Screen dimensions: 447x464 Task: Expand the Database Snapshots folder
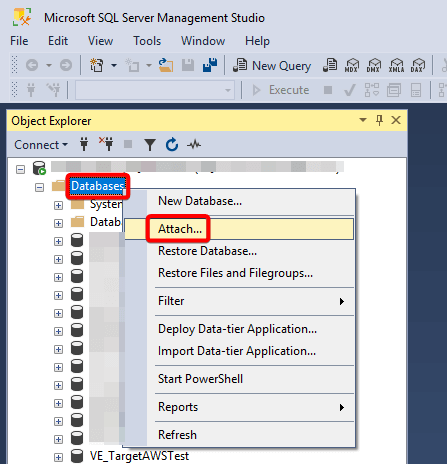pyautogui.click(x=58, y=223)
